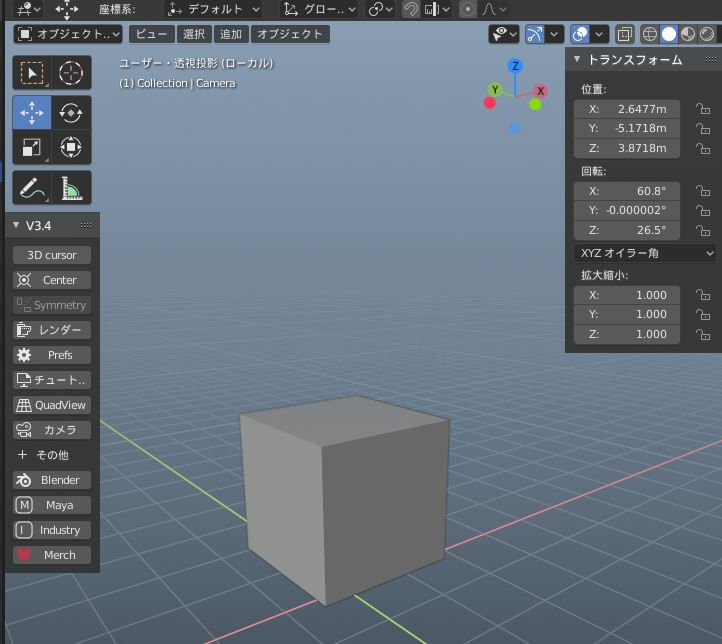Click the red X axis gizmo ball
Screen dimensions: 722x644
coord(541,91)
